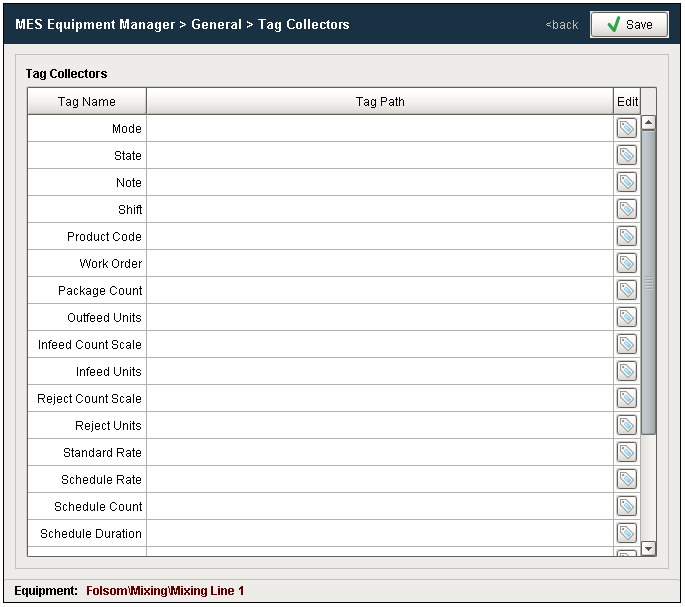Viewport: 685px width, 607px height.
Task: Click the vertical scrollbar thumb
Action: pyautogui.click(x=648, y=282)
